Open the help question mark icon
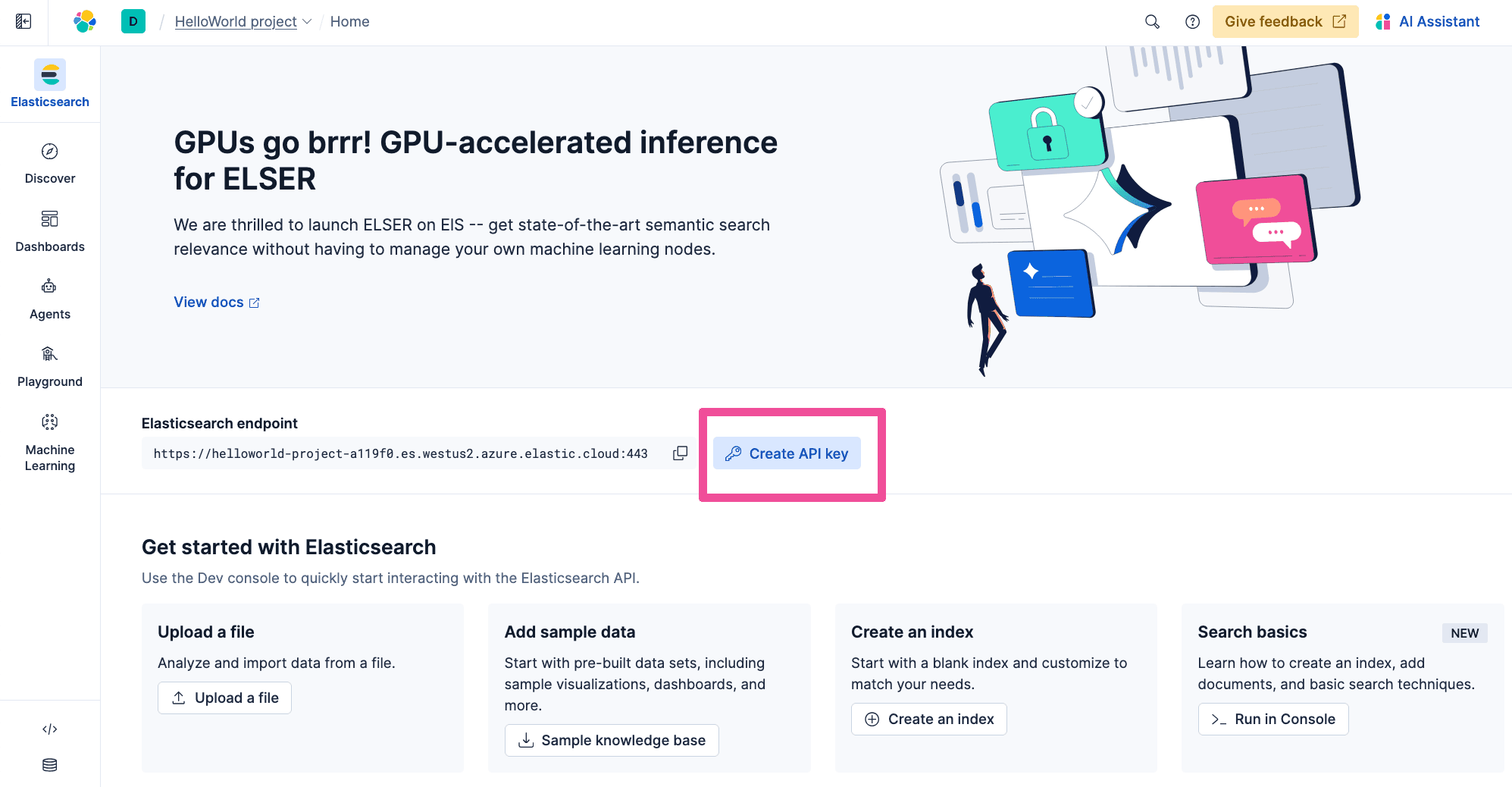This screenshot has height=787, width=1512. tap(1192, 21)
